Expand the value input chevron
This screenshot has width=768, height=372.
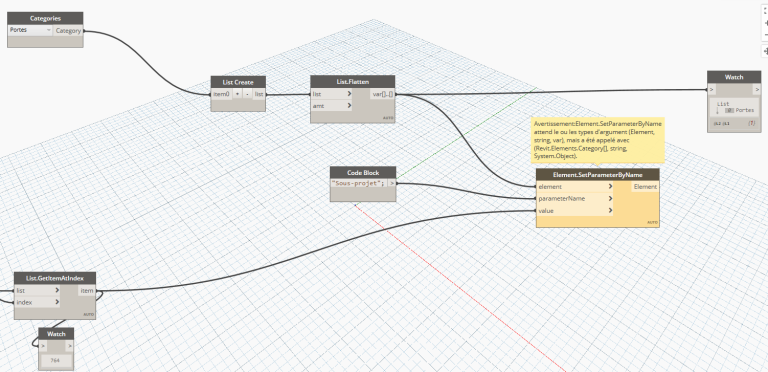(x=610, y=210)
